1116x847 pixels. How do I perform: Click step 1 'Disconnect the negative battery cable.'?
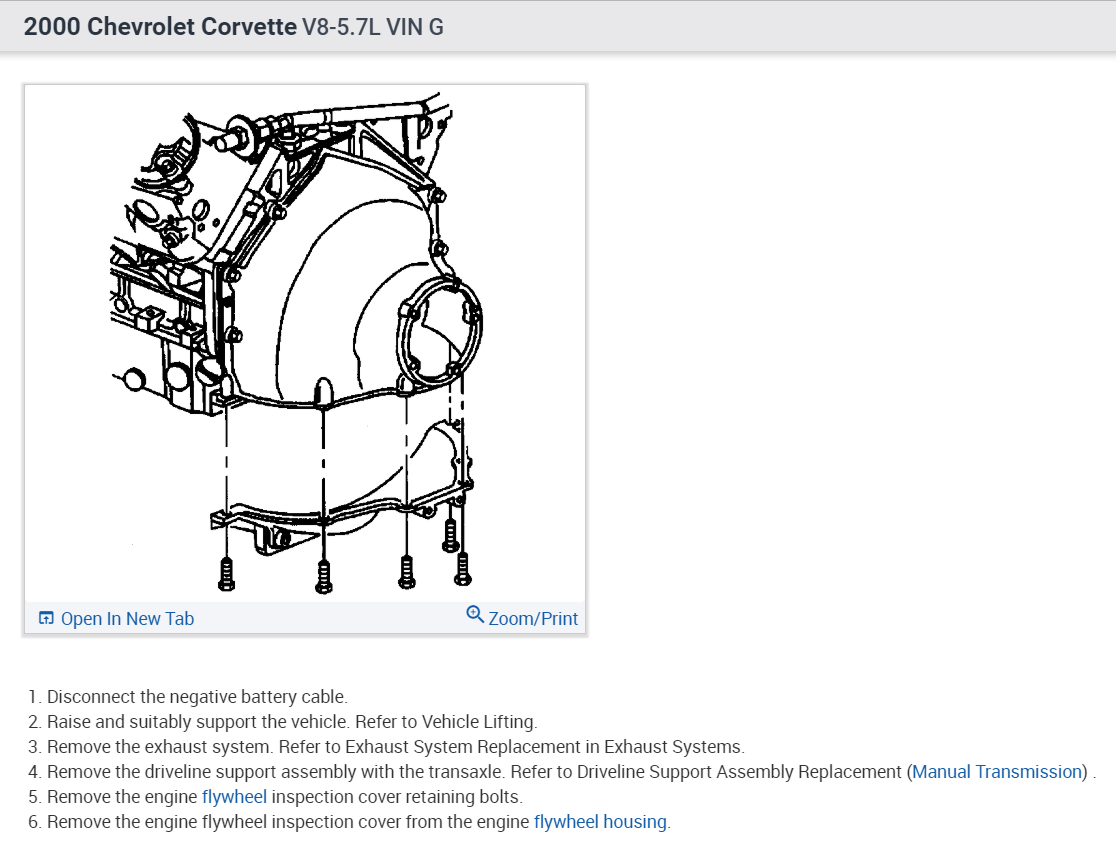click(x=197, y=697)
